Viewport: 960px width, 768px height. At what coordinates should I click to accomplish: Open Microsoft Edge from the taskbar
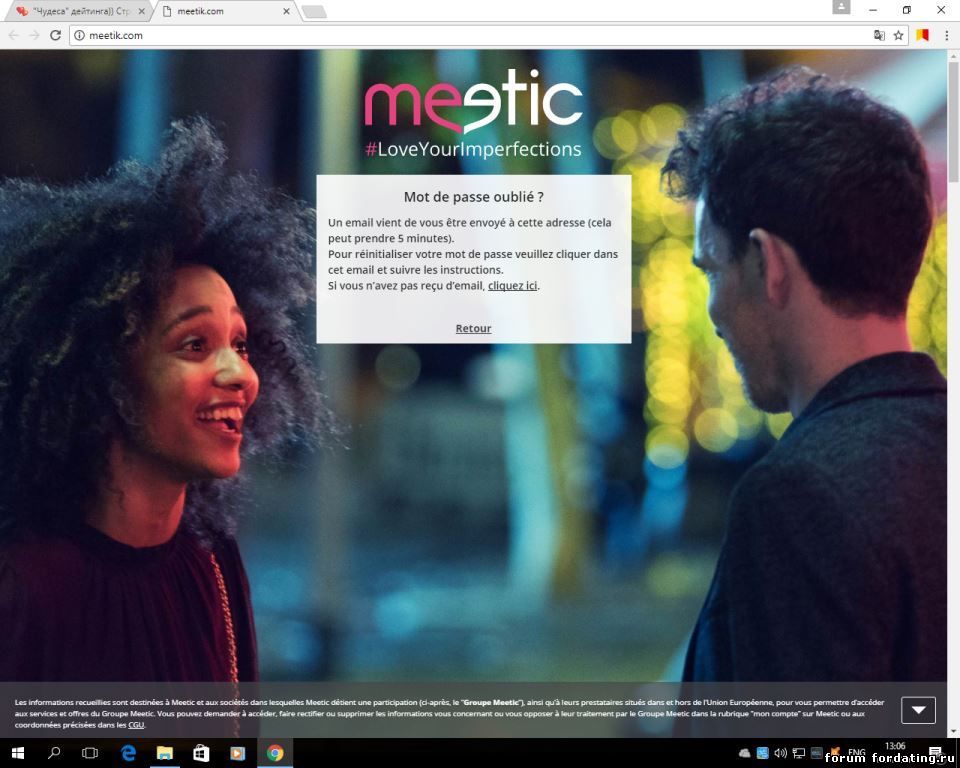(128, 753)
